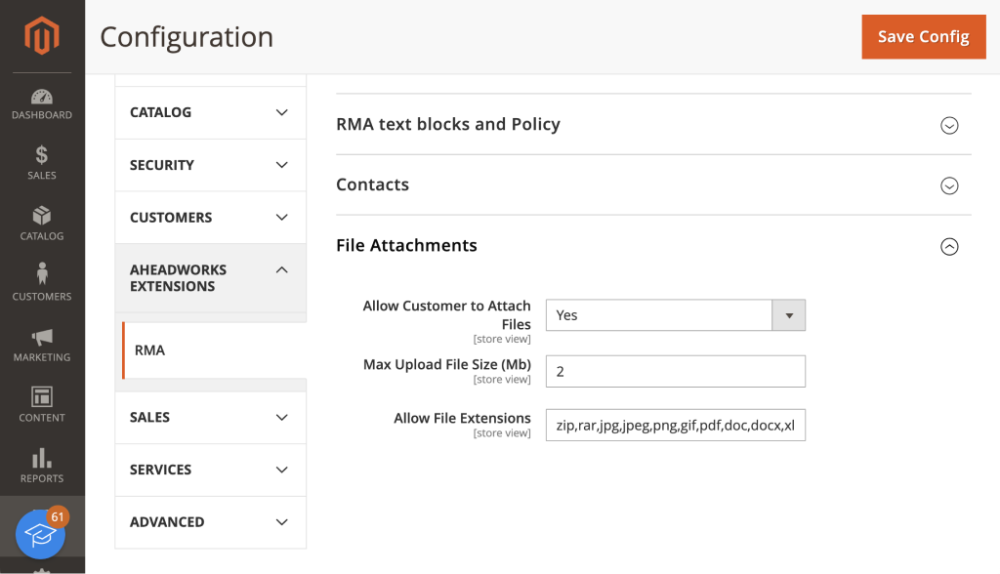
Task: Click the Save Config button
Action: 923,37
